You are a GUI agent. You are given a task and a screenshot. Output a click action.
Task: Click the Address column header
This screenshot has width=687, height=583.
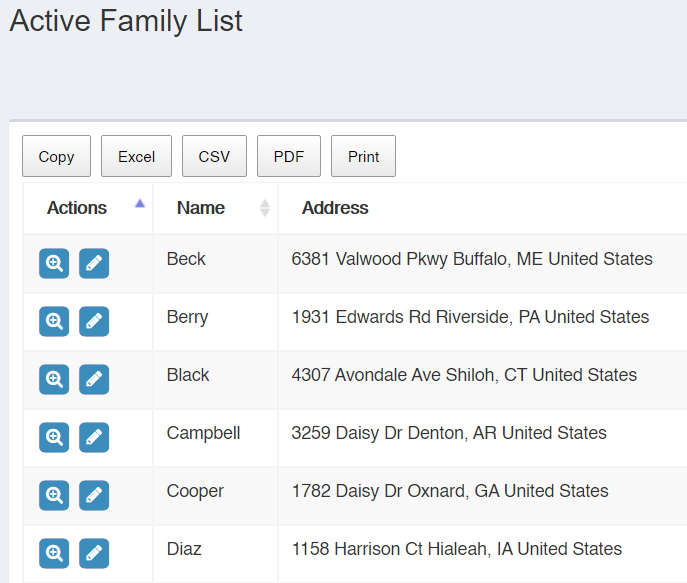(335, 208)
